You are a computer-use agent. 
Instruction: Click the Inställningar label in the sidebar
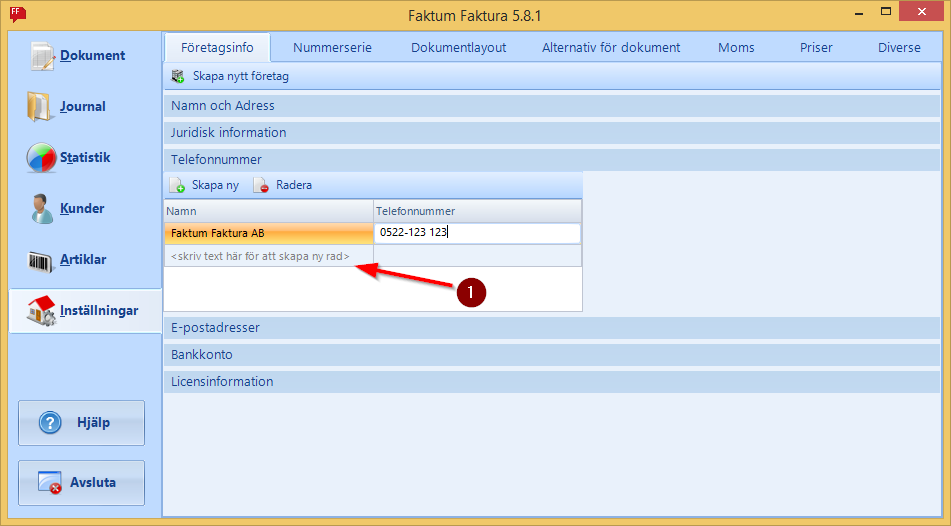pyautogui.click(x=99, y=310)
